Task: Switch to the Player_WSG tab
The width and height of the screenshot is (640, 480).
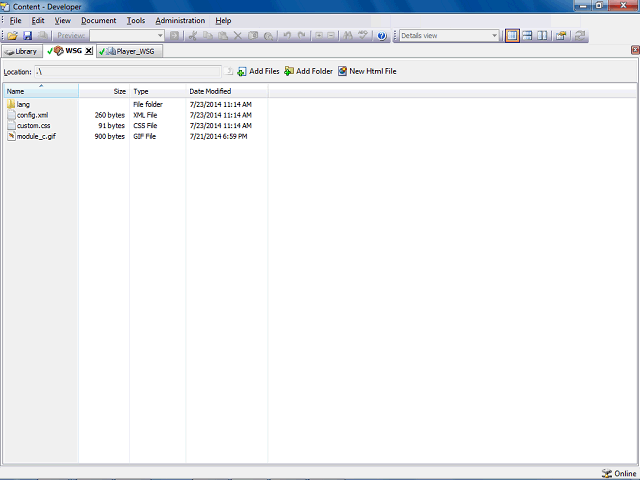Action: click(x=129, y=51)
